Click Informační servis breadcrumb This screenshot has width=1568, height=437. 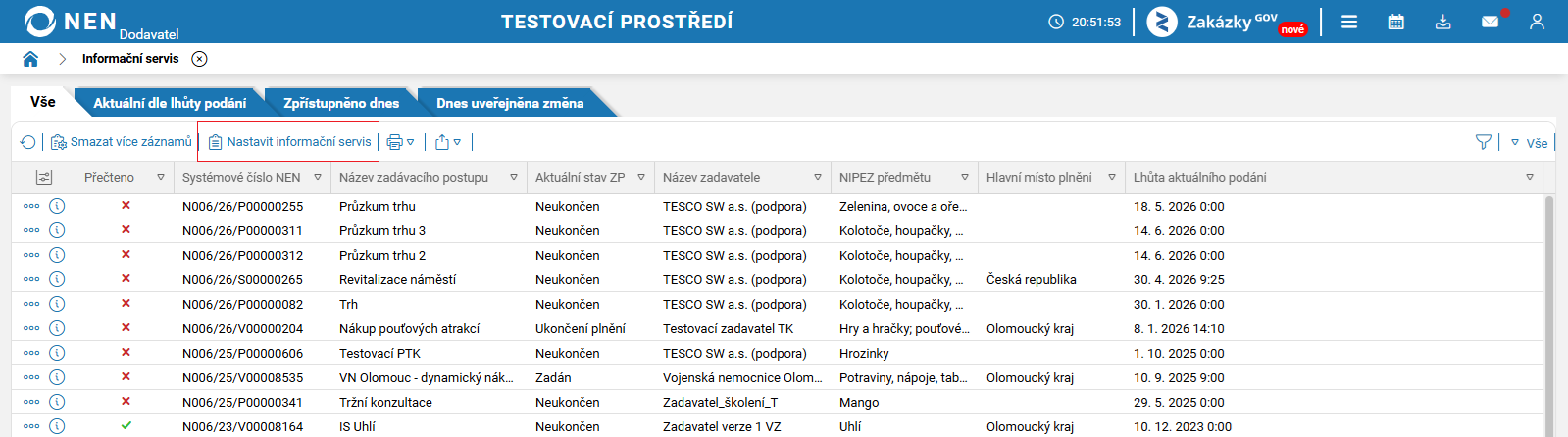coord(130,59)
